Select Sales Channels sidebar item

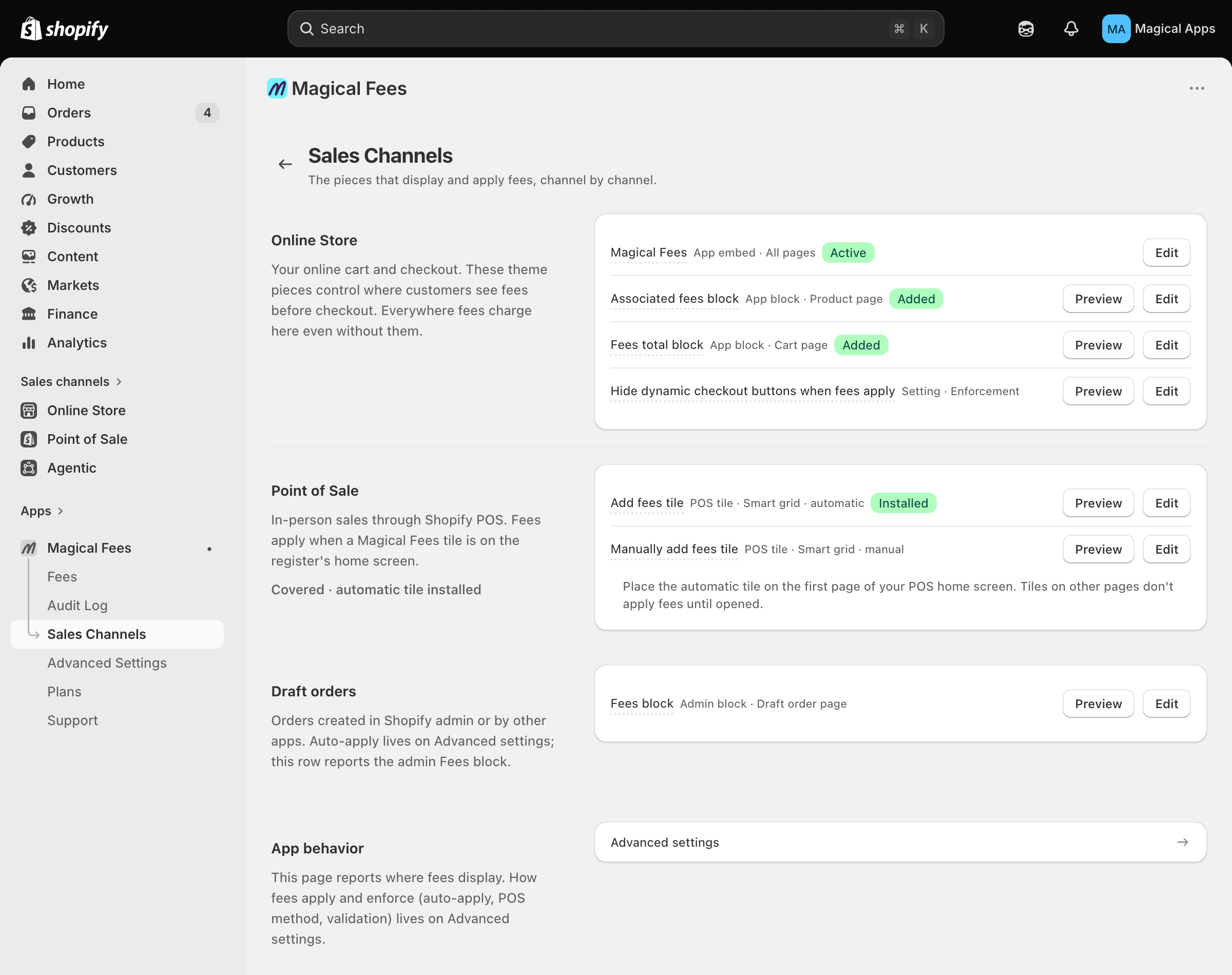pyautogui.click(x=117, y=634)
